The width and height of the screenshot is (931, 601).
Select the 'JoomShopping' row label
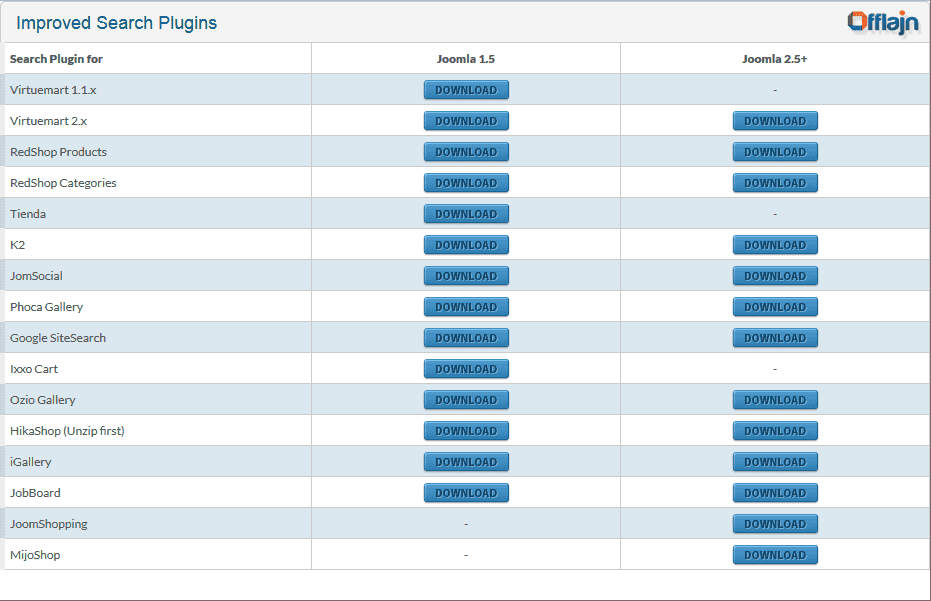[x=49, y=524]
